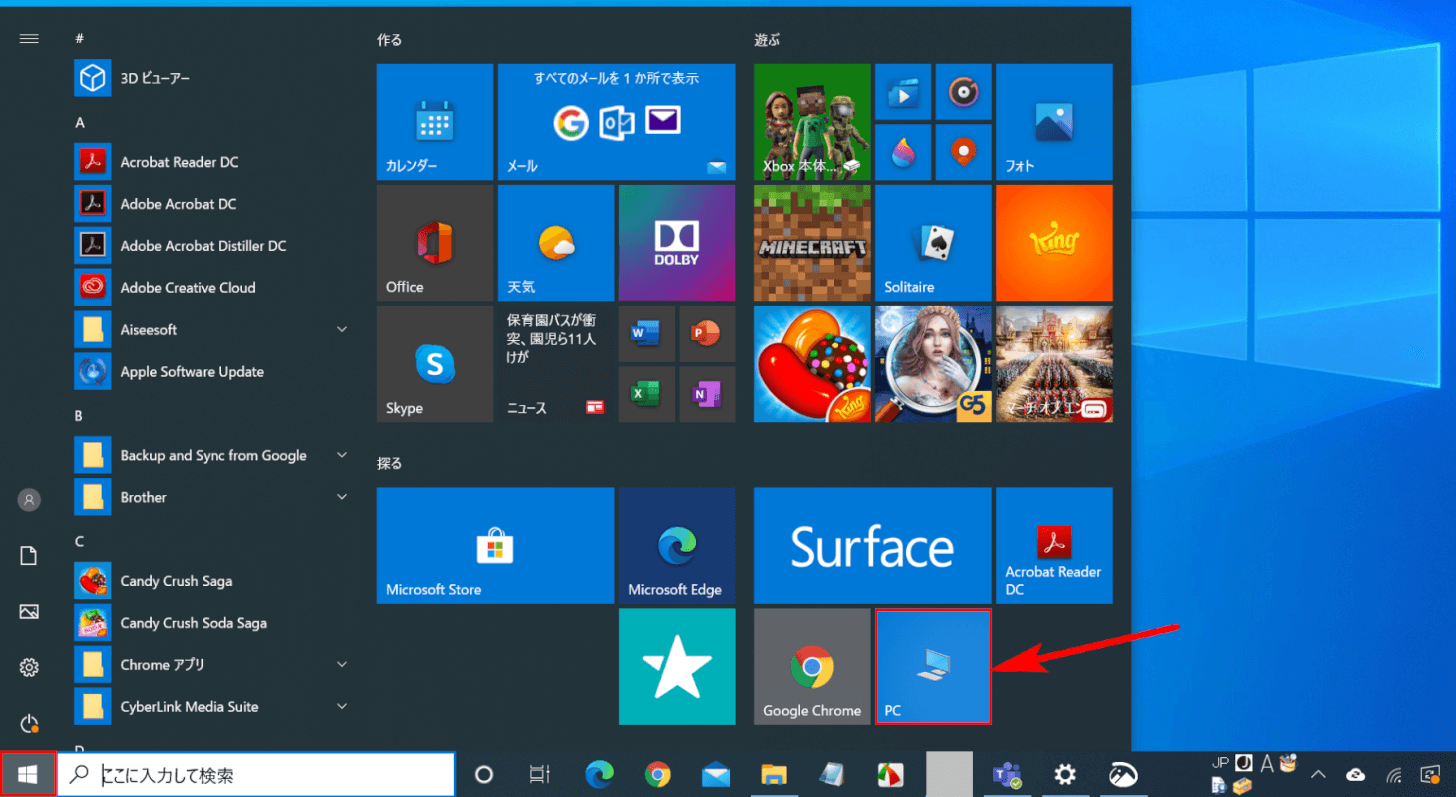
Task: Open the カレンダー tile
Action: click(435, 122)
